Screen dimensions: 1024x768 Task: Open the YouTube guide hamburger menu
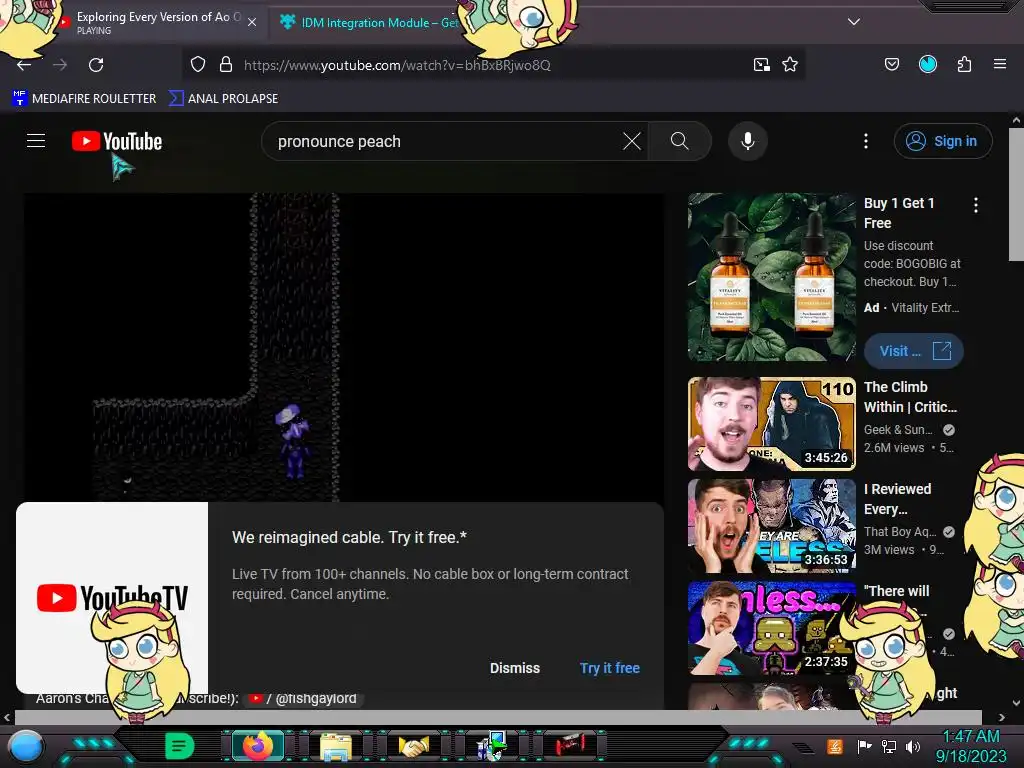tap(36, 141)
